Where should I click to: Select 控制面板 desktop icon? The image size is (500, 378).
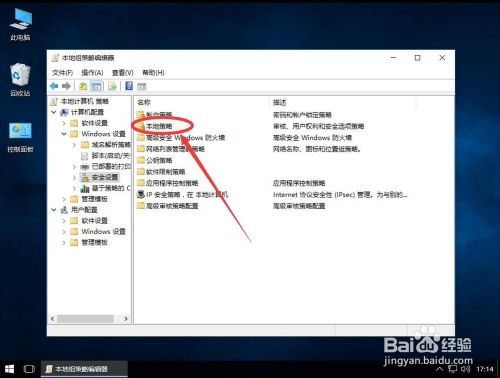[20, 137]
